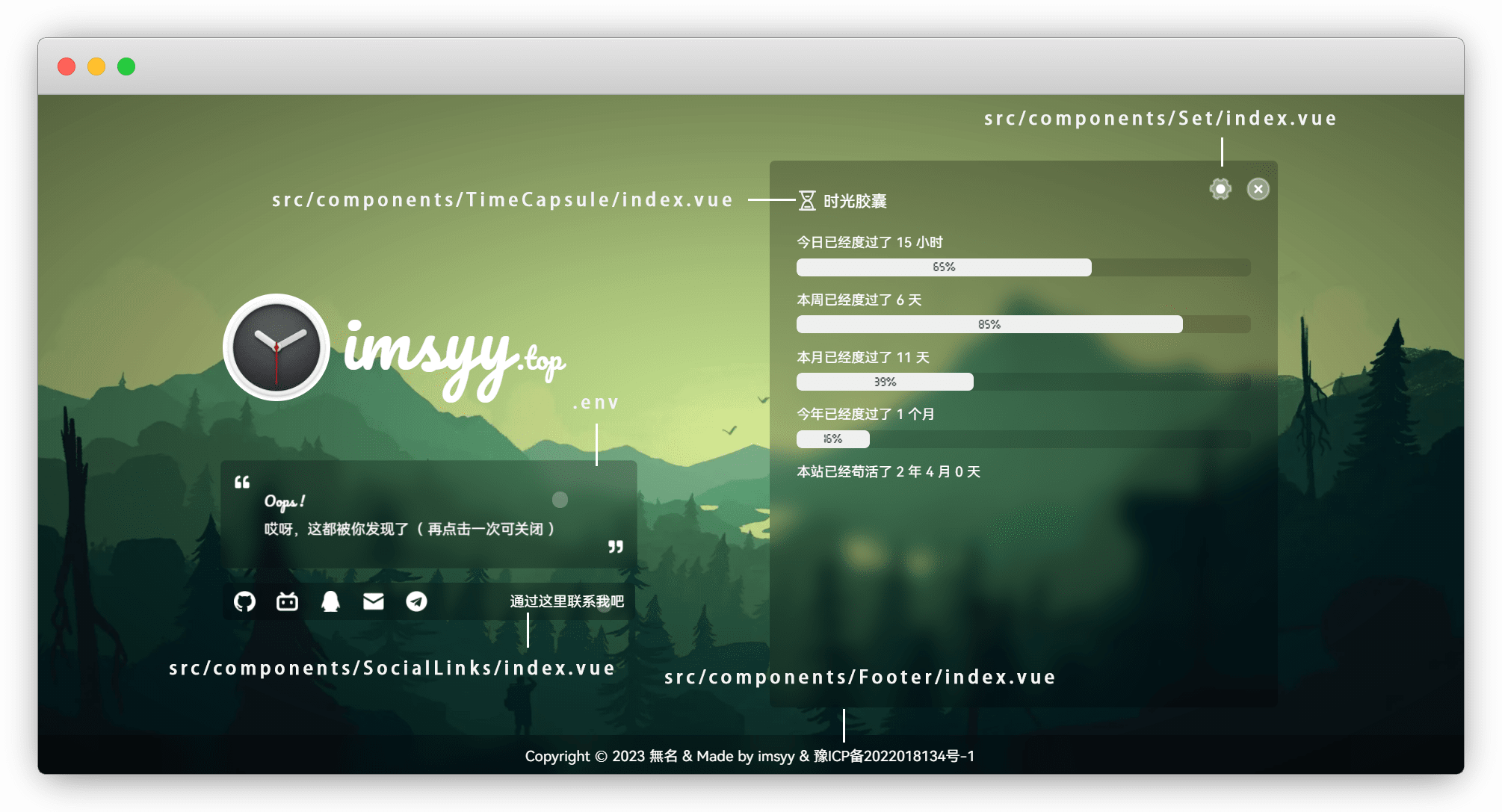Click the email envelope icon
Image resolution: width=1502 pixels, height=812 pixels.
pyautogui.click(x=374, y=601)
